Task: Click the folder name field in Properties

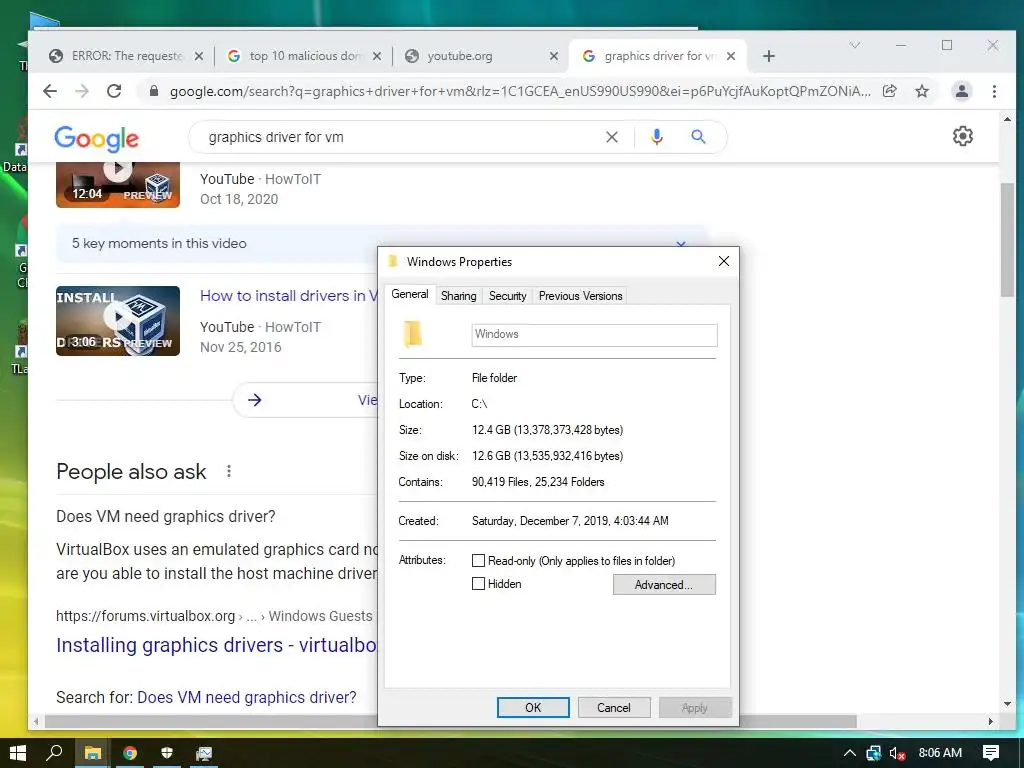Action: [594, 334]
